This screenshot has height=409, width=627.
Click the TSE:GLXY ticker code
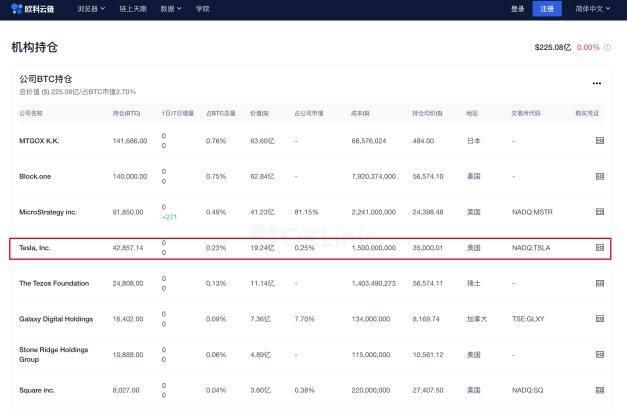tap(528, 319)
